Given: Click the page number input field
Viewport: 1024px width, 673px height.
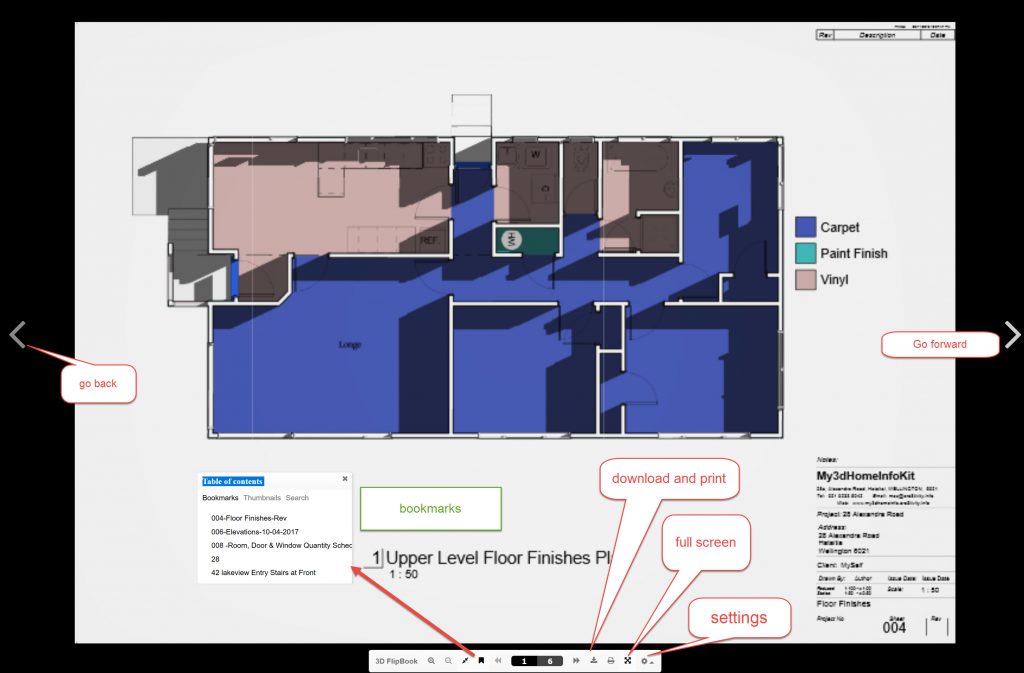Looking at the screenshot, I should (524, 661).
